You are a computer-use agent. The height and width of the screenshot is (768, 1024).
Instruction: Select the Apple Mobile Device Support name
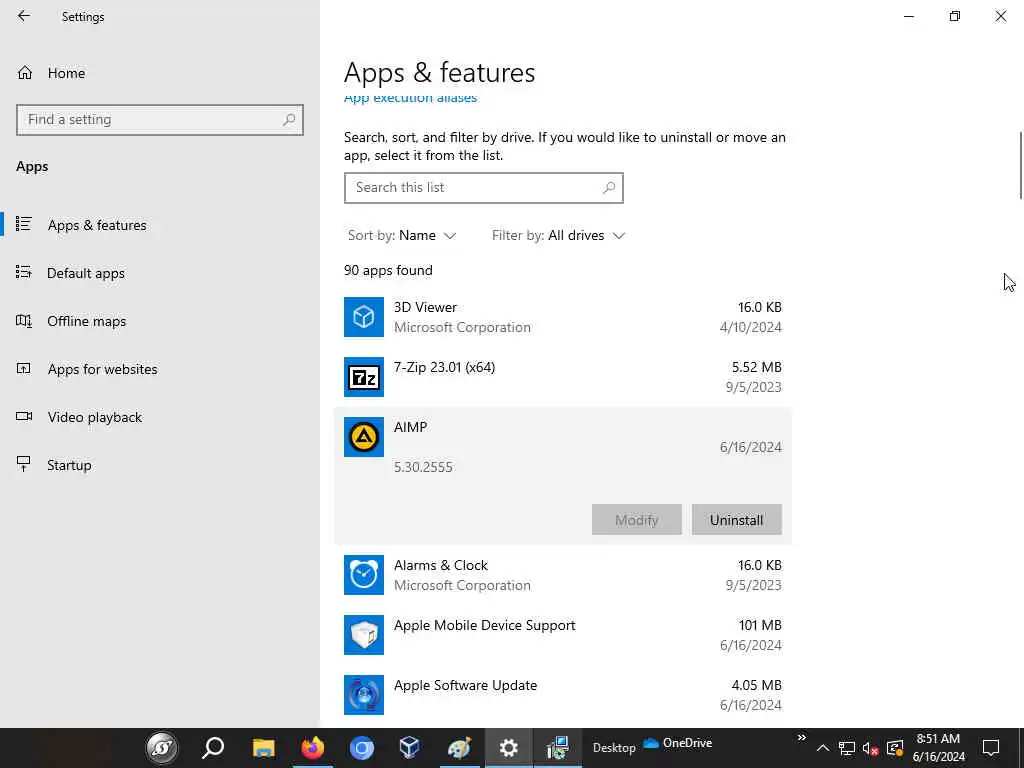pos(485,625)
